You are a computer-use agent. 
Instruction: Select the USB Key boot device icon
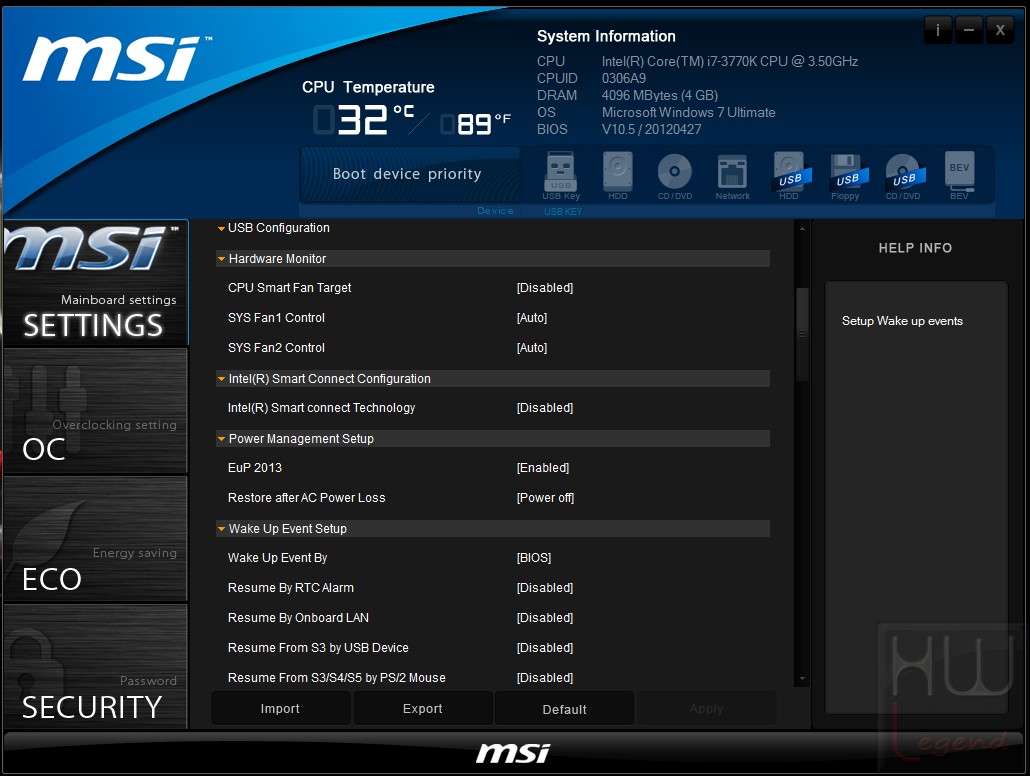click(561, 175)
